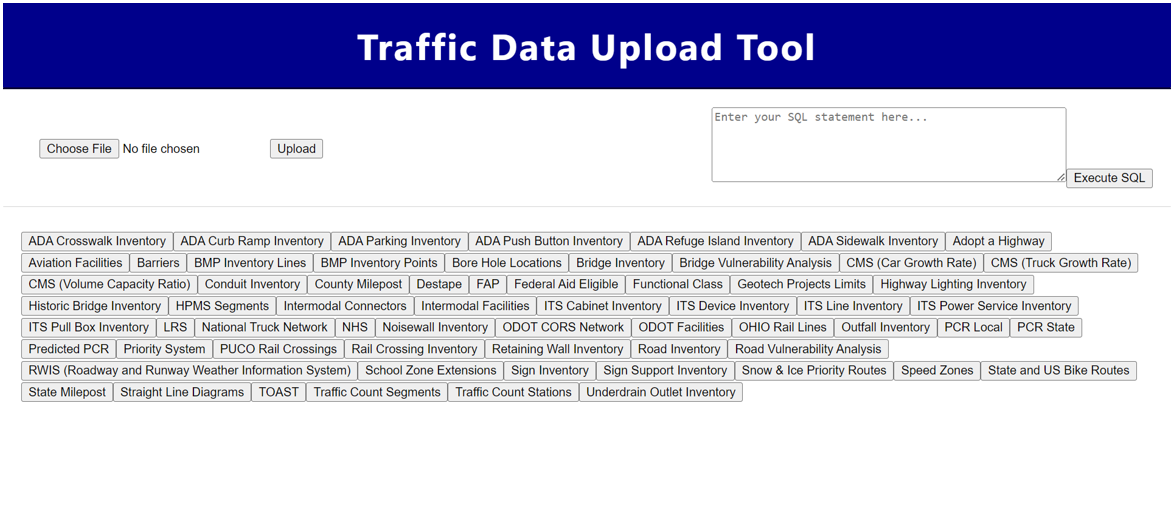Open the Barriers dataset

pos(158,263)
